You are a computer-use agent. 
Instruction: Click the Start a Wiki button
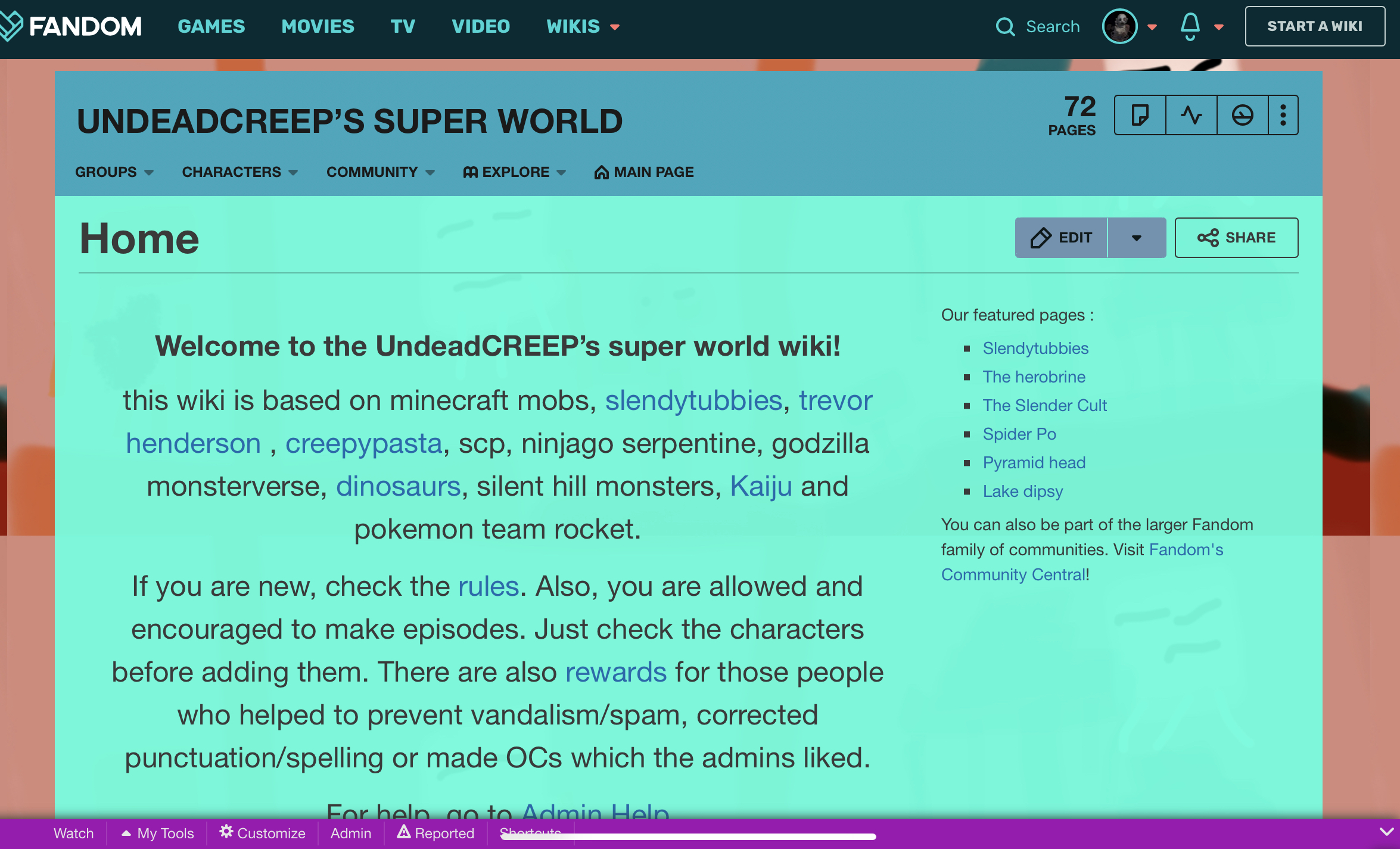(x=1314, y=26)
